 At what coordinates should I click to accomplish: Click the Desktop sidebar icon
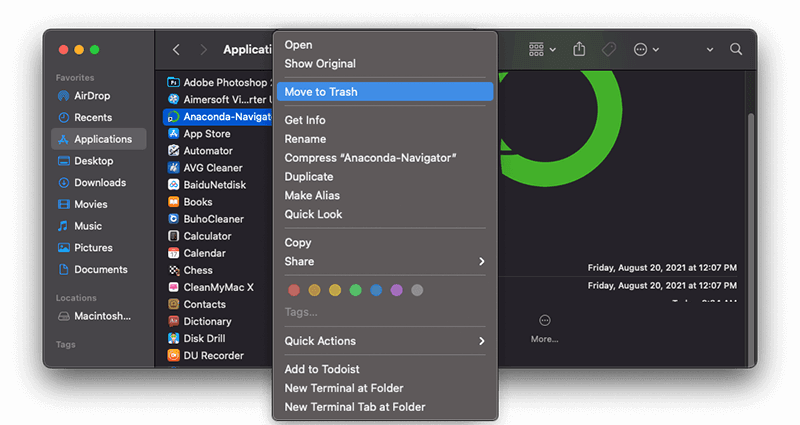click(63, 161)
